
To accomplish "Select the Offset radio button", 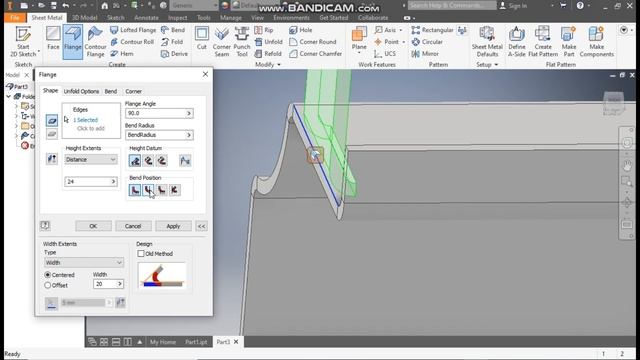I will click(x=48, y=285).
